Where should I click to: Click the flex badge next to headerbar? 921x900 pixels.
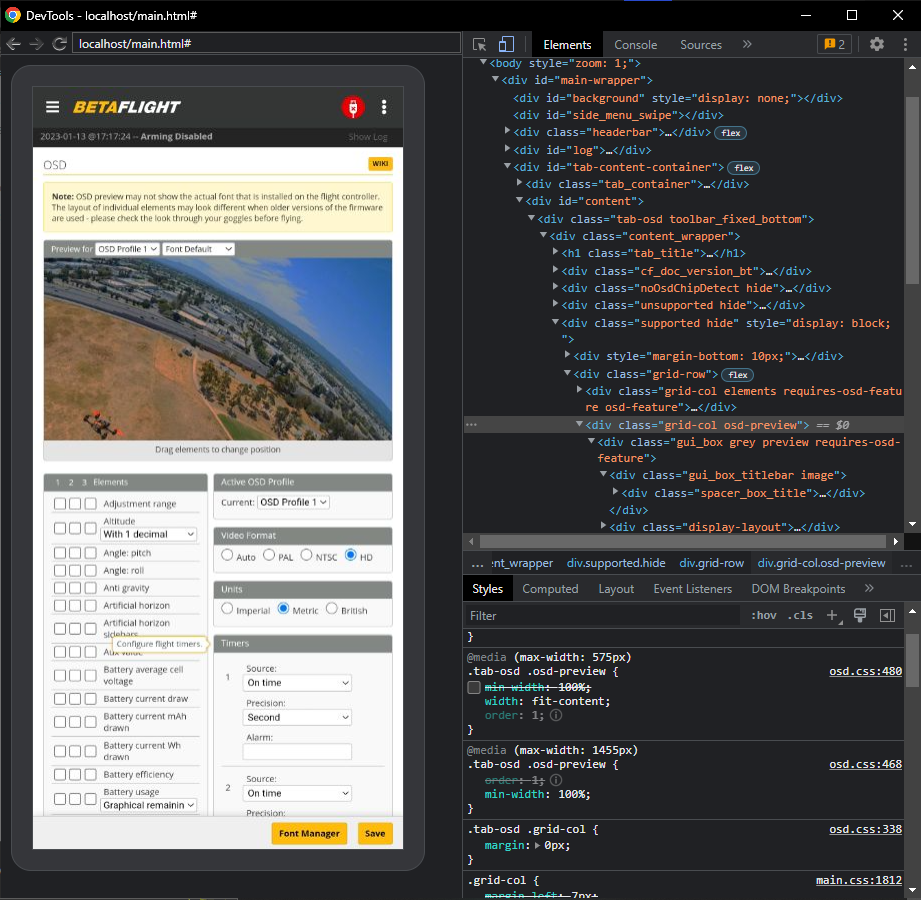tap(731, 133)
